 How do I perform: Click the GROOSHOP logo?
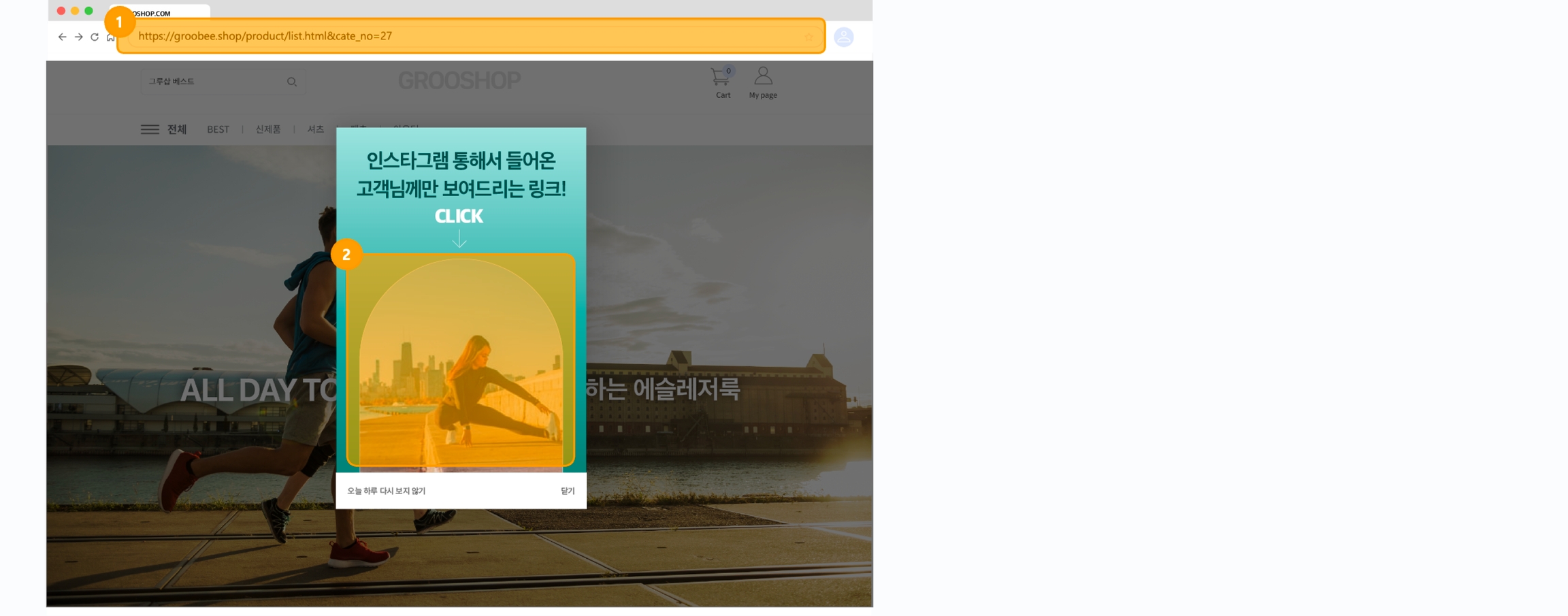[459, 81]
